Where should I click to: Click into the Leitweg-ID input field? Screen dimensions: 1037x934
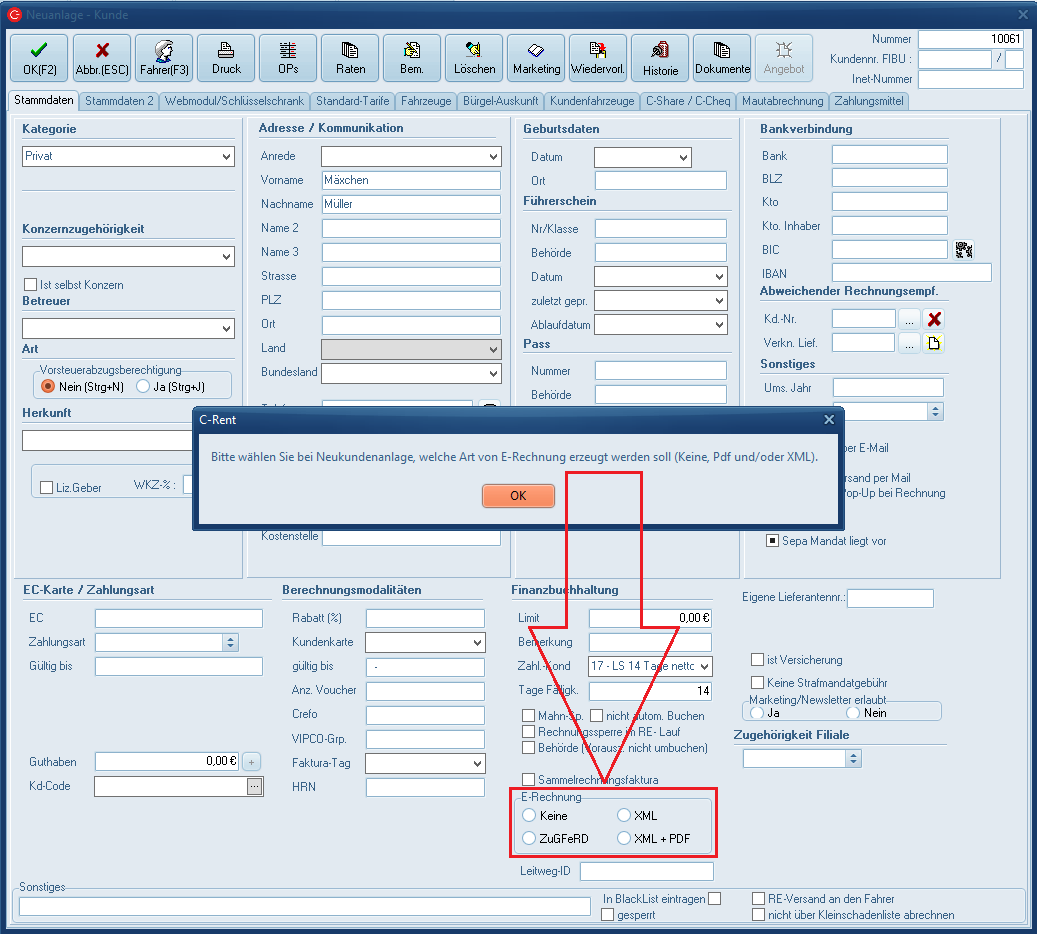point(646,871)
